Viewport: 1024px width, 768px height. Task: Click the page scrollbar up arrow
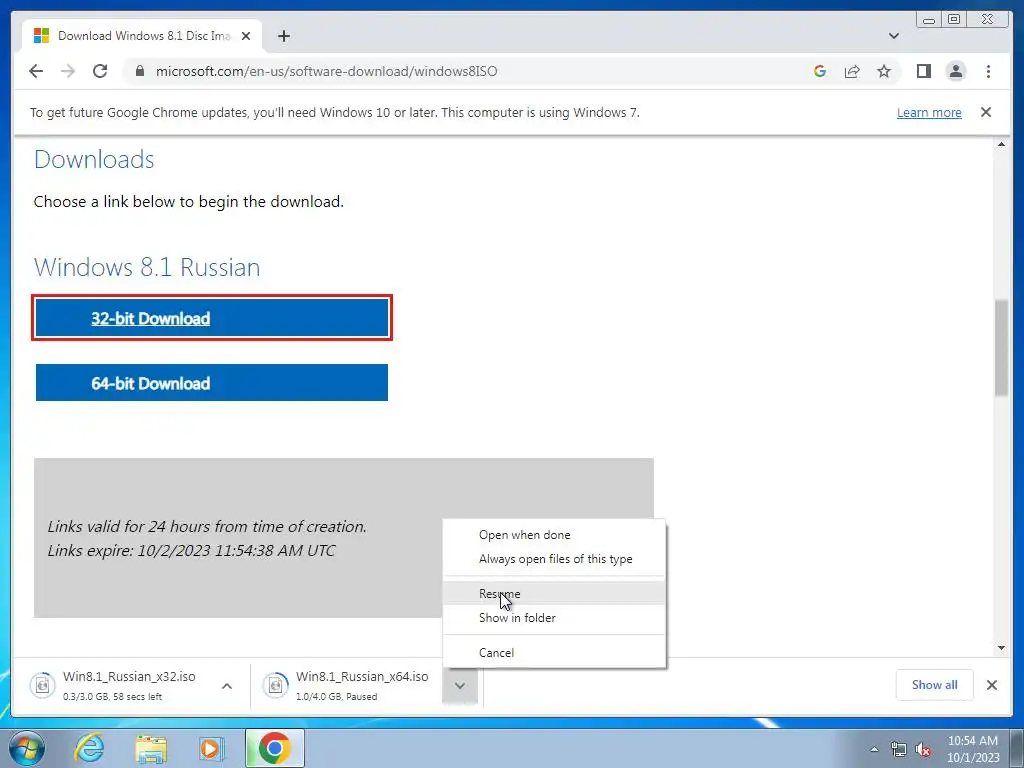point(1001,144)
